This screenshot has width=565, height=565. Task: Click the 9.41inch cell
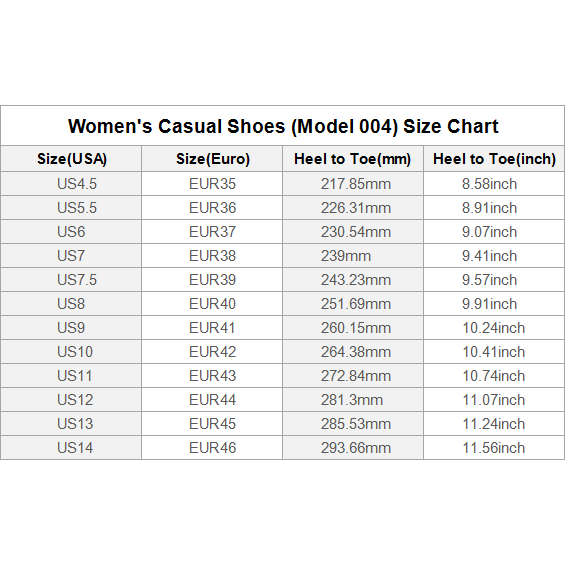point(494,256)
